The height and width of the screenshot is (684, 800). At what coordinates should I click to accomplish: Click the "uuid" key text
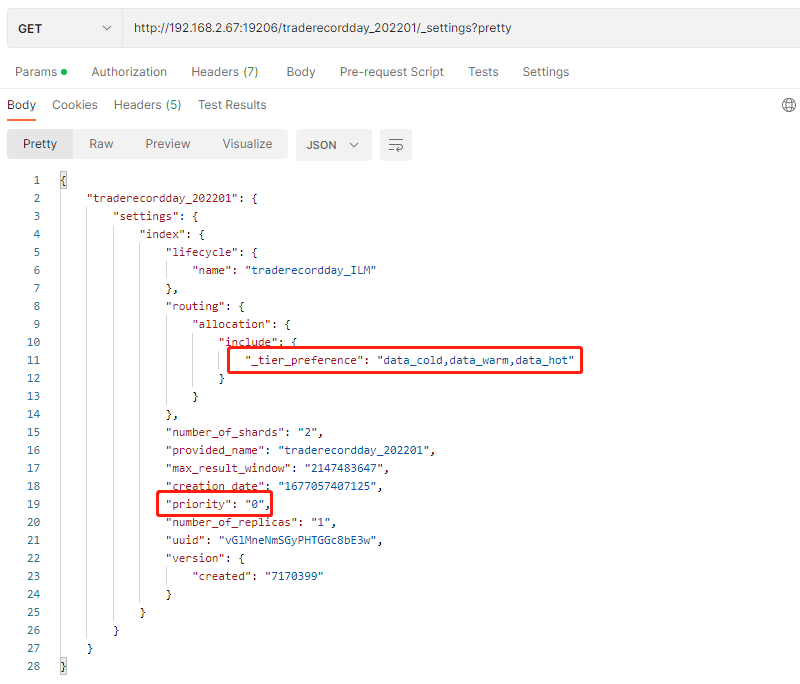pyautogui.click(x=186, y=540)
